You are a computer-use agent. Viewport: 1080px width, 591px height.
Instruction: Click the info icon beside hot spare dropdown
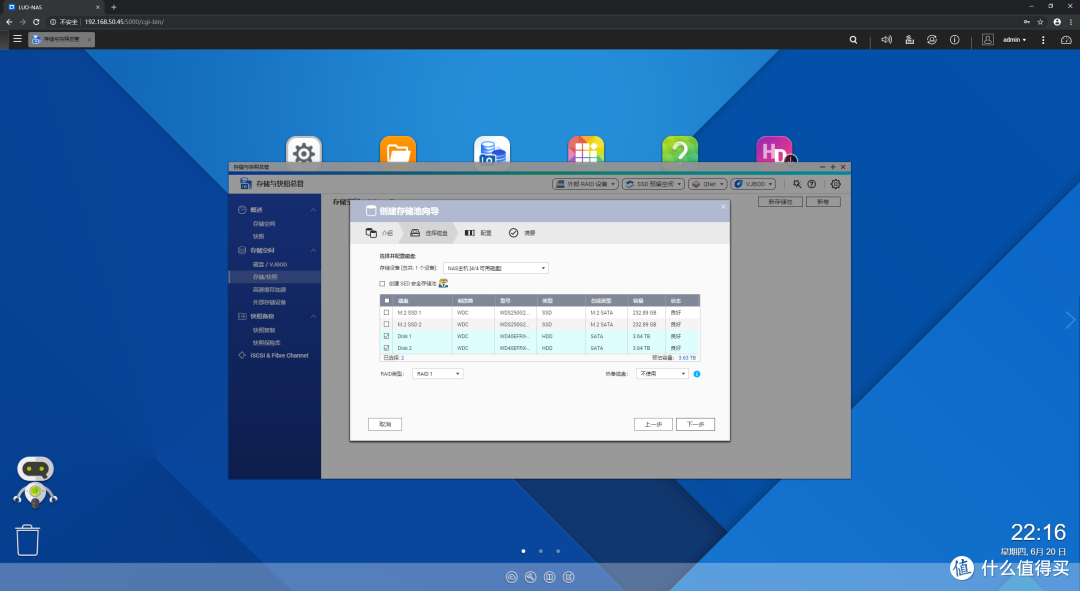697,374
